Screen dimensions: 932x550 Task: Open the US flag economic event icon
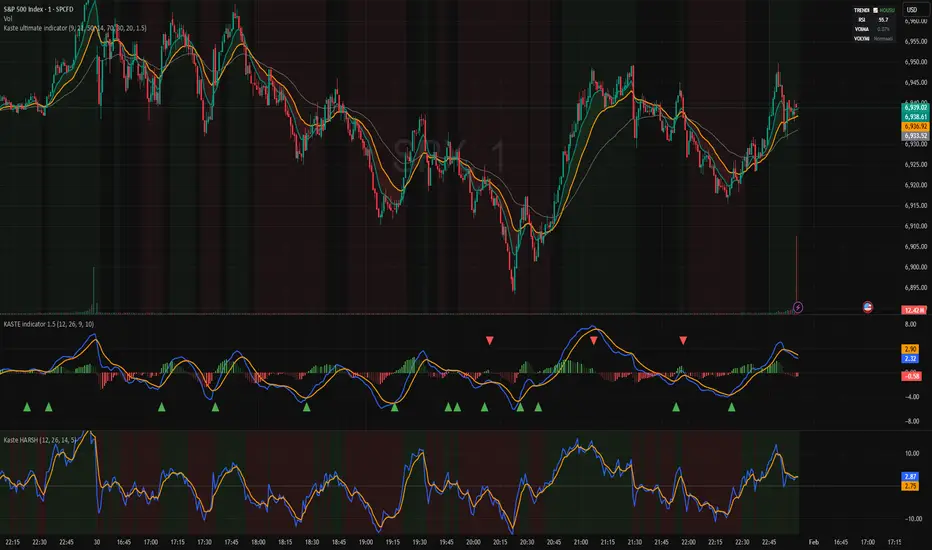click(x=866, y=308)
